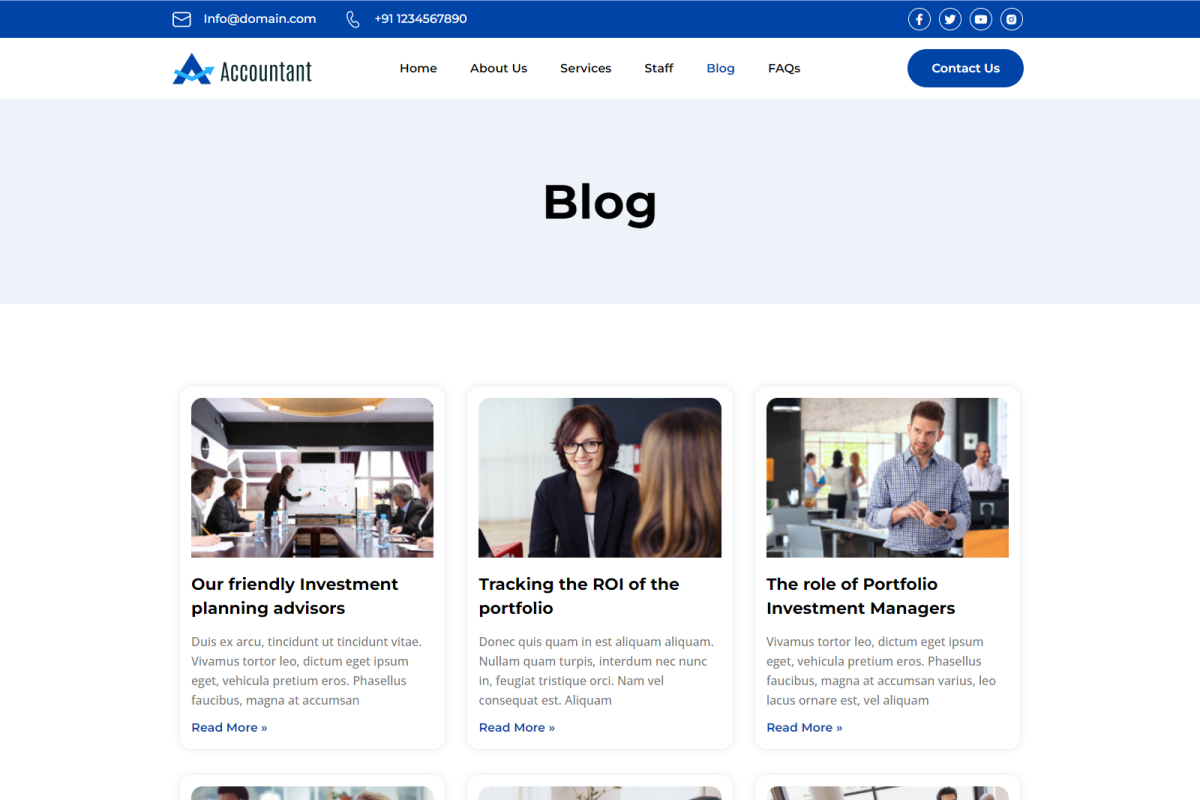Screen dimensions: 1200x800
Task: Open the About Us menu item
Action: 499,68
